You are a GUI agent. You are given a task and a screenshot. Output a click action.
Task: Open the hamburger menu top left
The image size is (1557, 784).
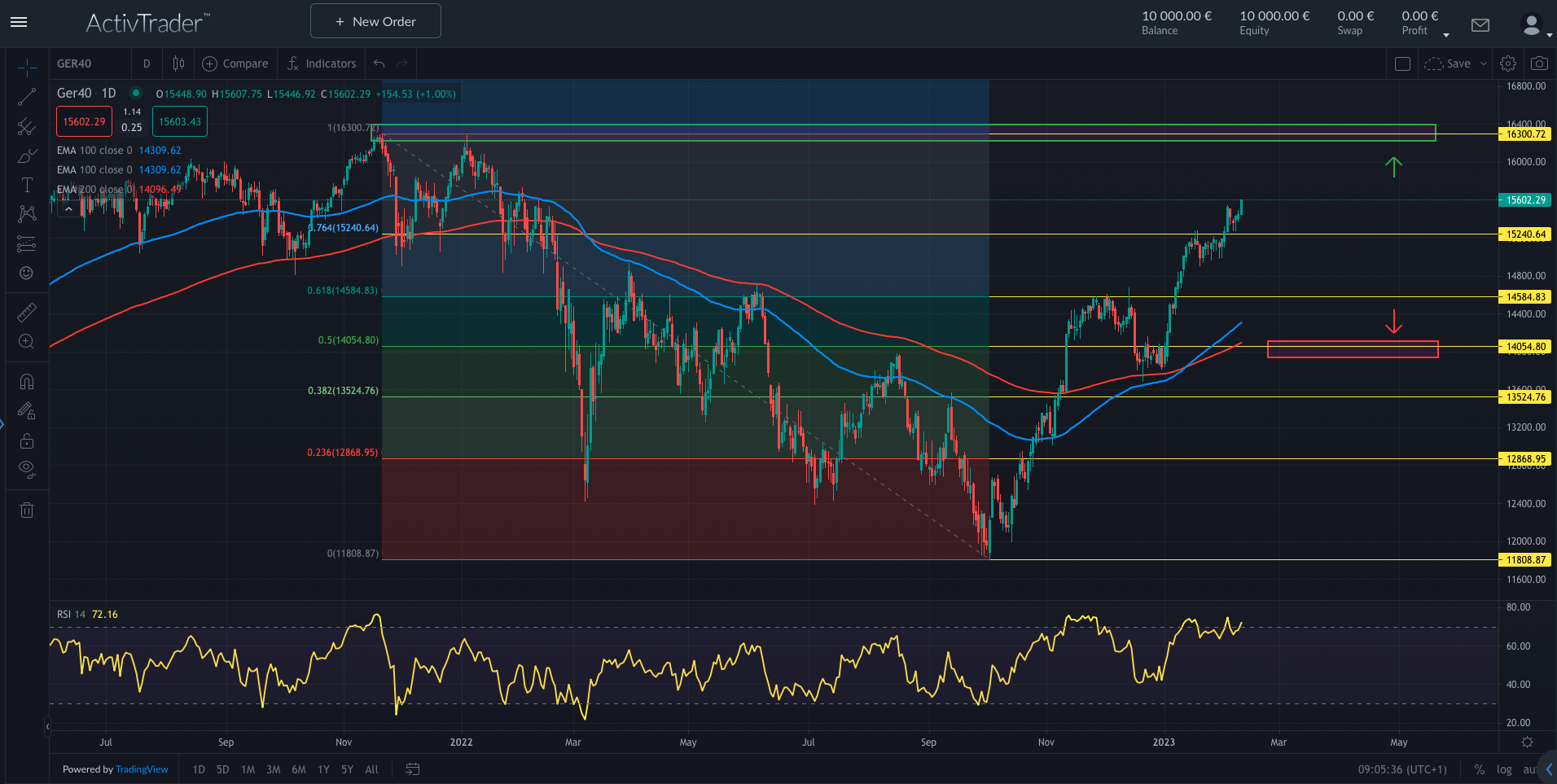pyautogui.click(x=18, y=22)
